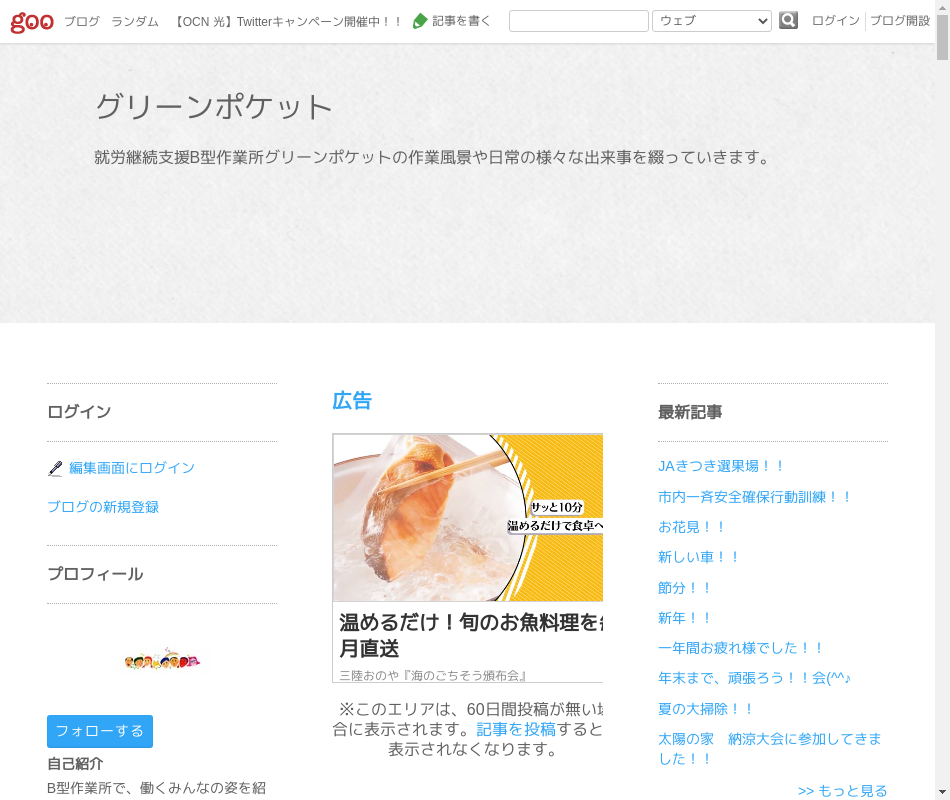Click the vertical page scrollbar
The image size is (950, 800).
point(942,400)
